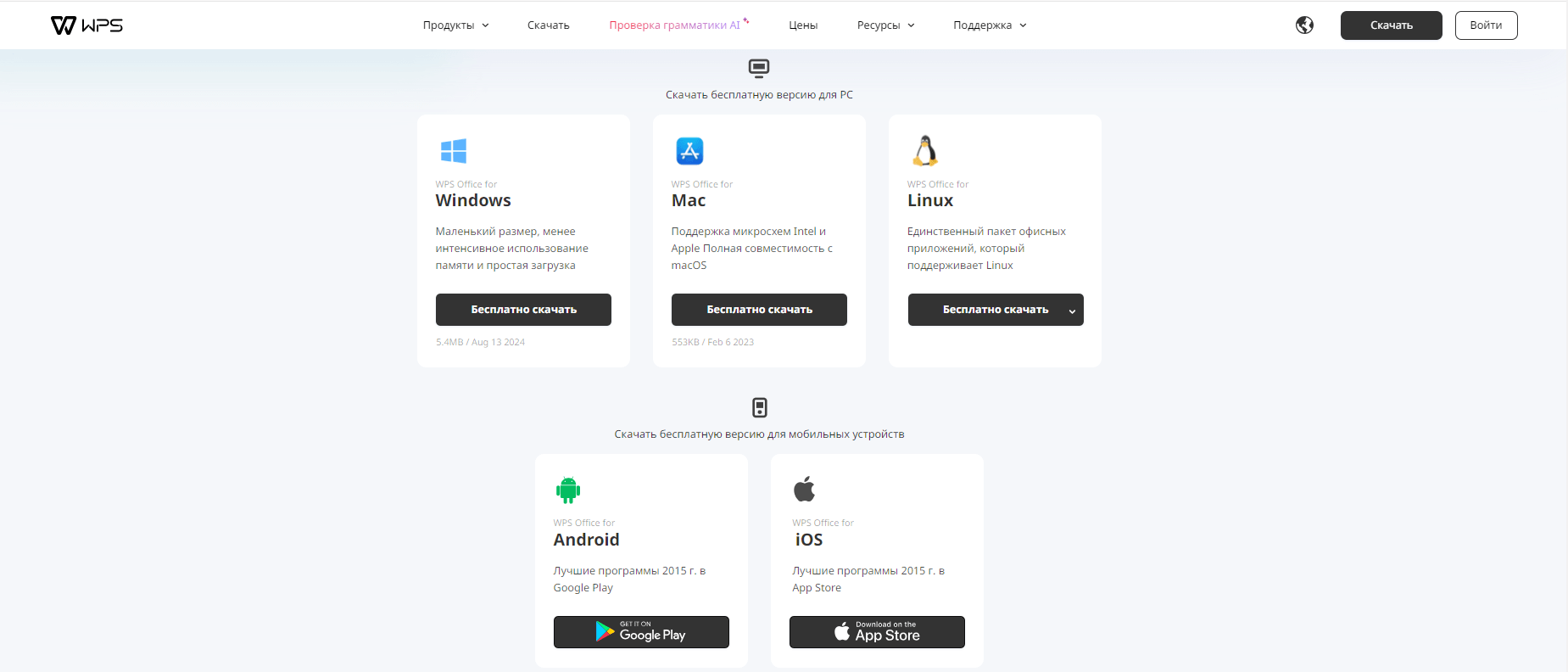Expand the Поддержка dropdown menu
The width and height of the screenshot is (1568, 672).
click(990, 25)
